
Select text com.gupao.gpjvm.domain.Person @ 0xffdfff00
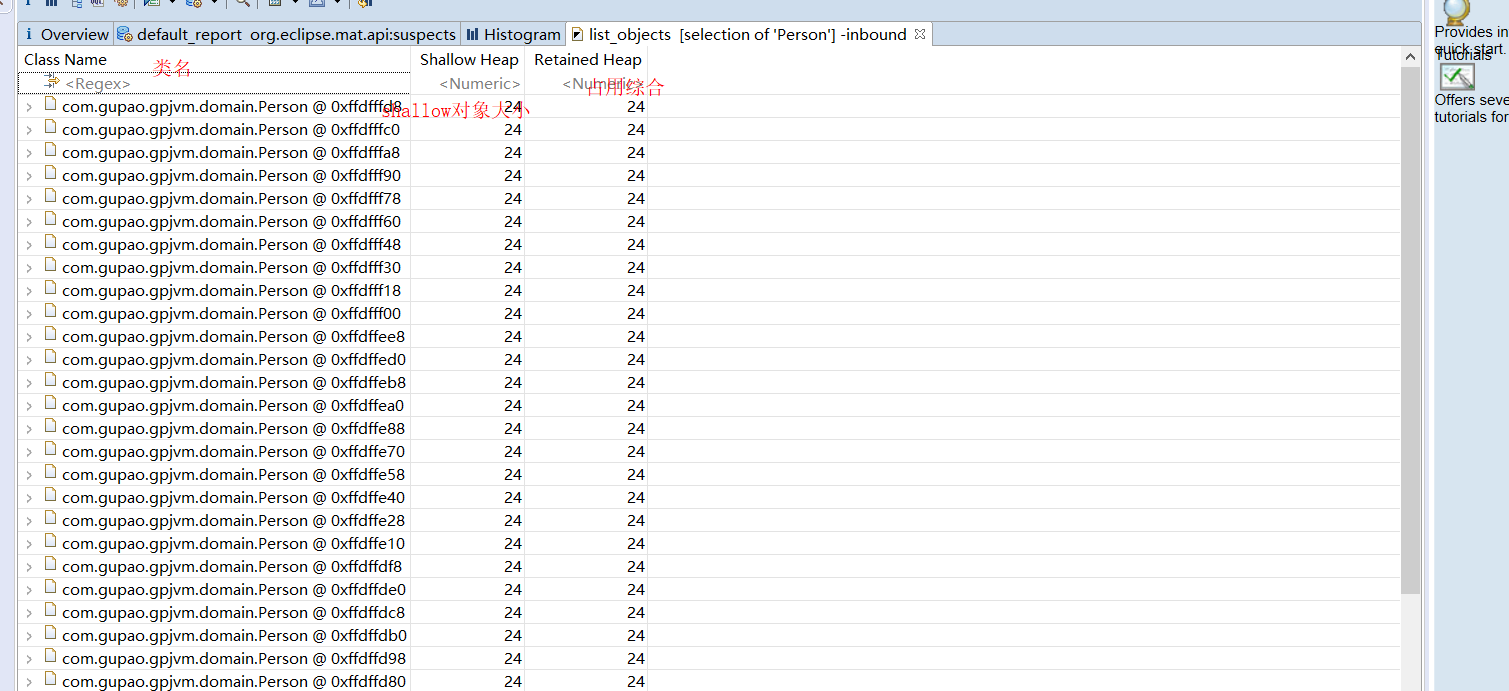pos(231,314)
